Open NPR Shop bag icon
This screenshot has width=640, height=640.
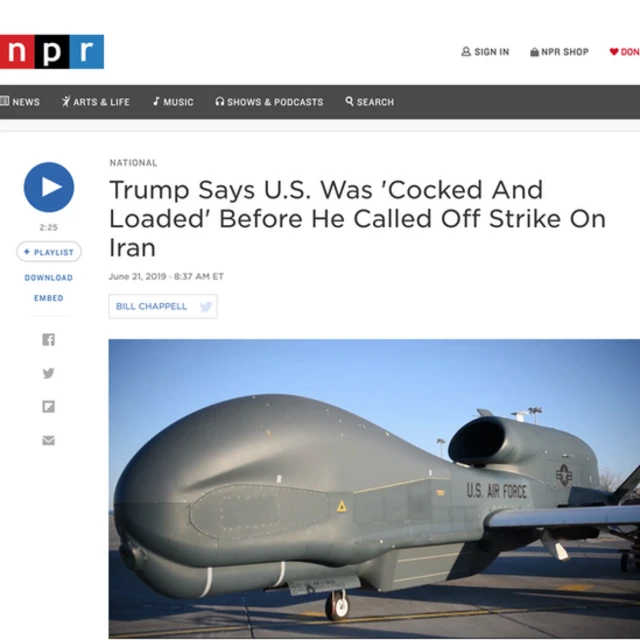[534, 52]
